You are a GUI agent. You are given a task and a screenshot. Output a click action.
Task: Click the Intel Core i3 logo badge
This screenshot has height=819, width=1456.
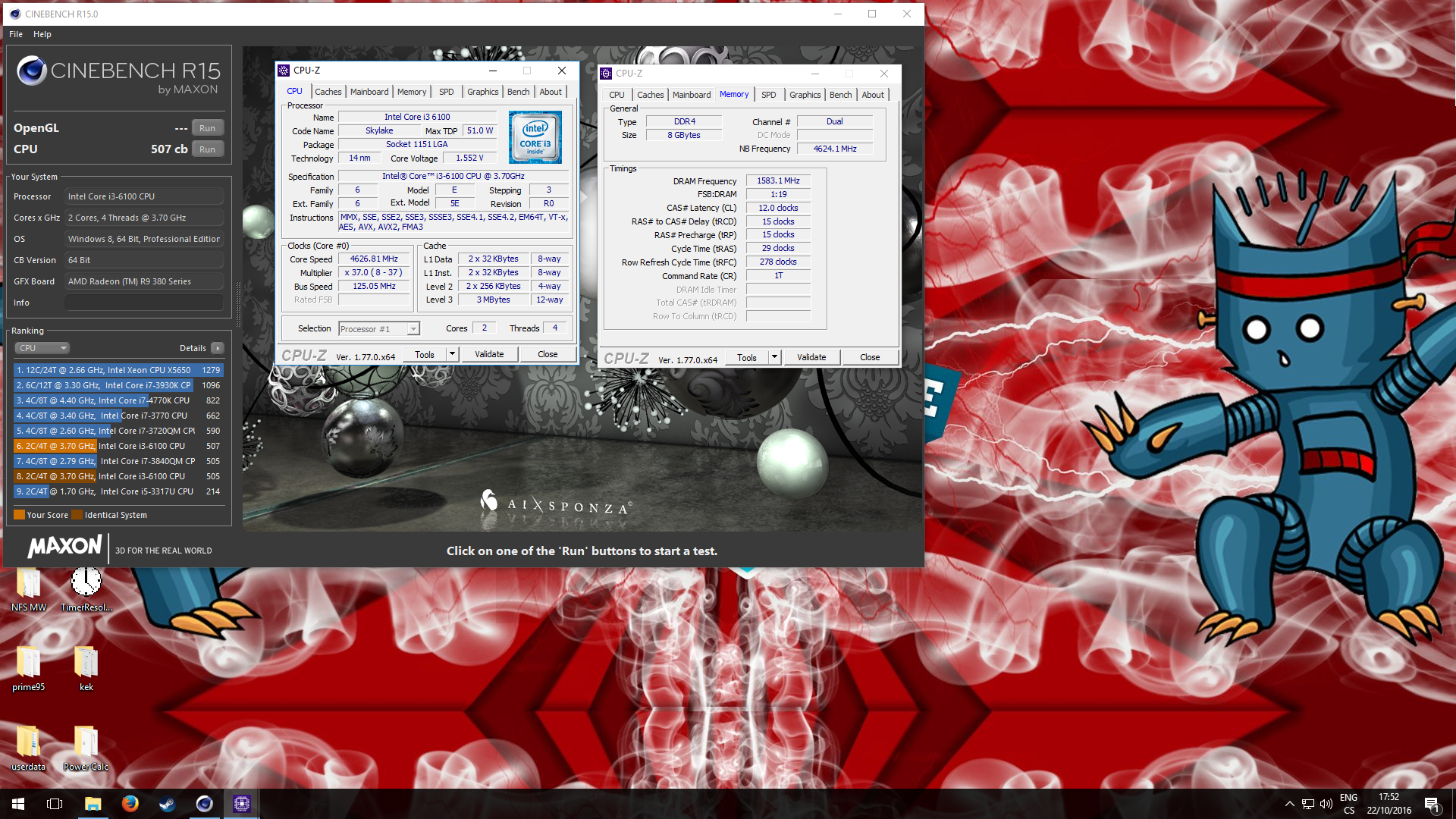tap(535, 137)
